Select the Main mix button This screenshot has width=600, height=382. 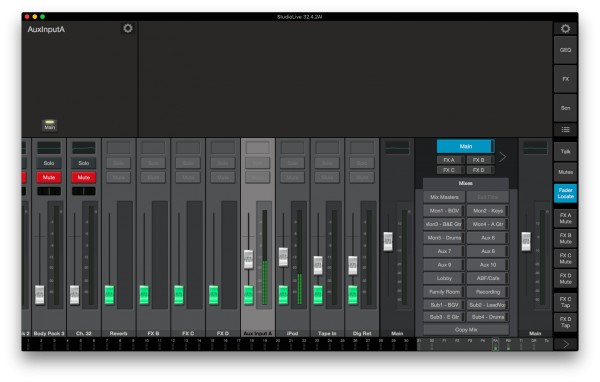click(466, 146)
